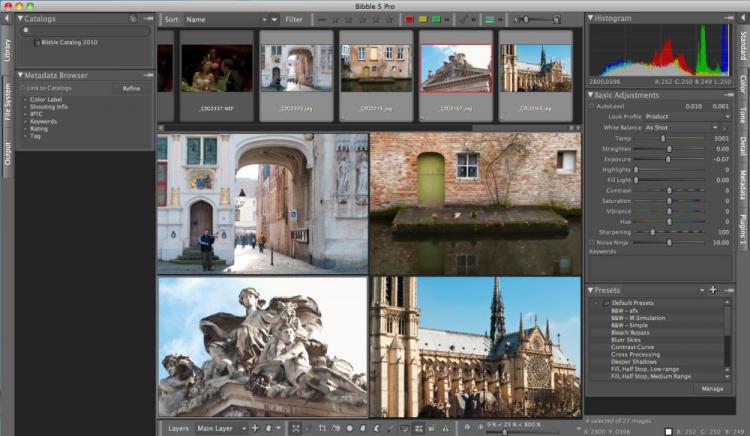Click the white balance eyedropper icon
The height and width of the screenshot is (436, 750).
coord(726,128)
